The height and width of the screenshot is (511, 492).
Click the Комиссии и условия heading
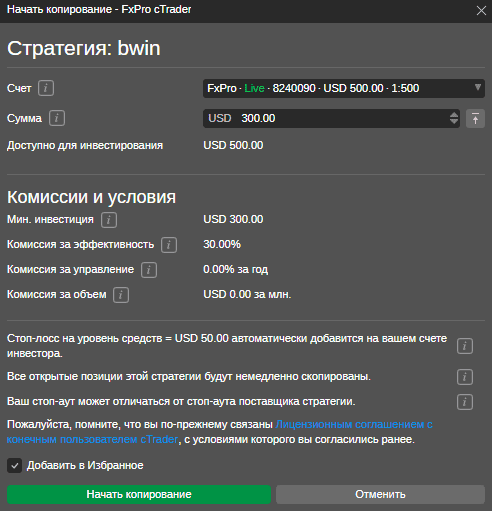[91, 197]
